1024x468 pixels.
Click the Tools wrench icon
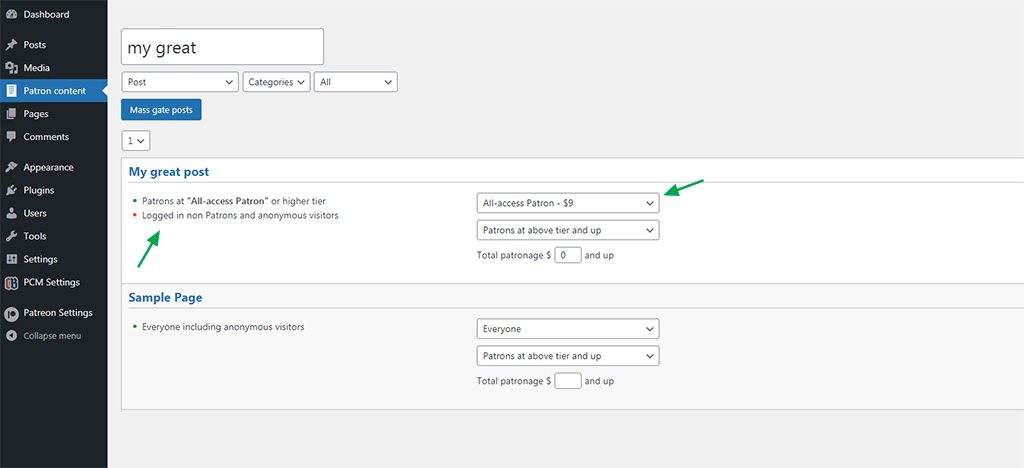[x=11, y=236]
